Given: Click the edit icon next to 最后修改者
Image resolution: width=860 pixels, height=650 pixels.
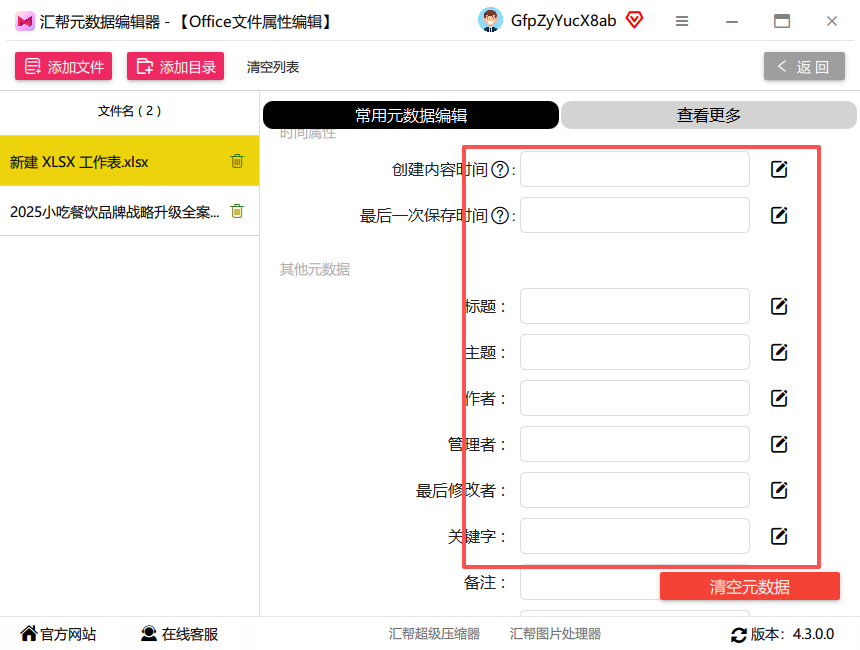Looking at the screenshot, I should click(779, 490).
